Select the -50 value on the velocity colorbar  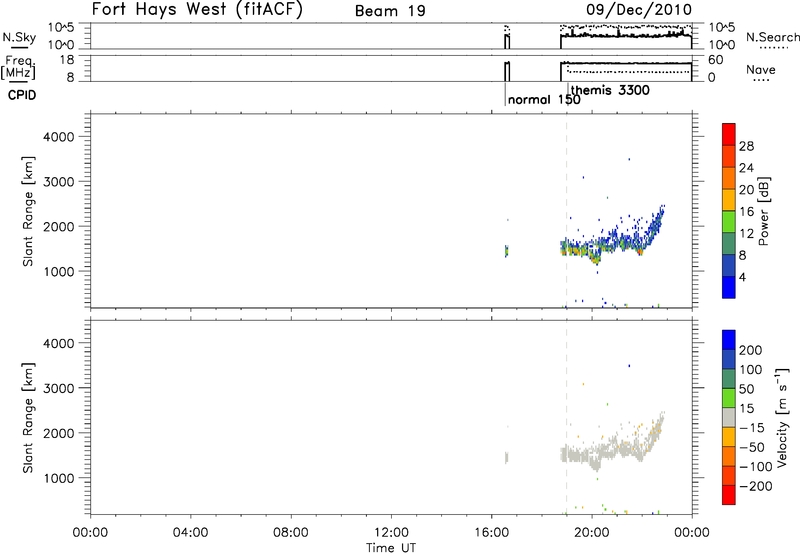[x=752, y=447]
